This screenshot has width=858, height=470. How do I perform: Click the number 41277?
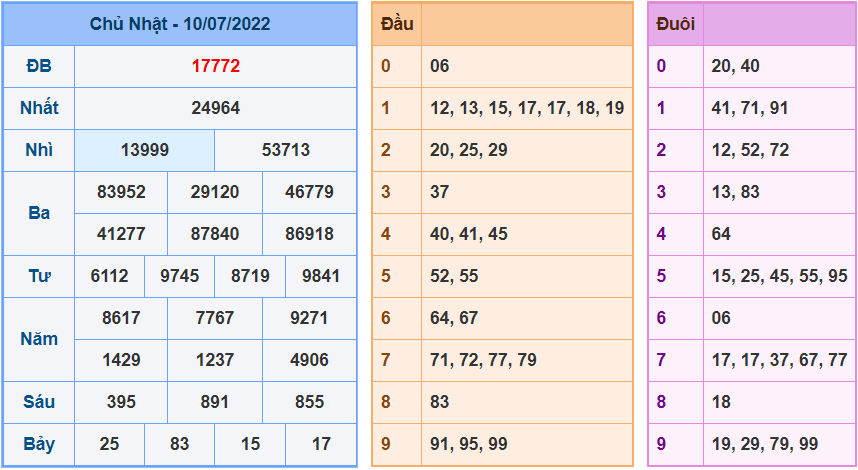121,234
